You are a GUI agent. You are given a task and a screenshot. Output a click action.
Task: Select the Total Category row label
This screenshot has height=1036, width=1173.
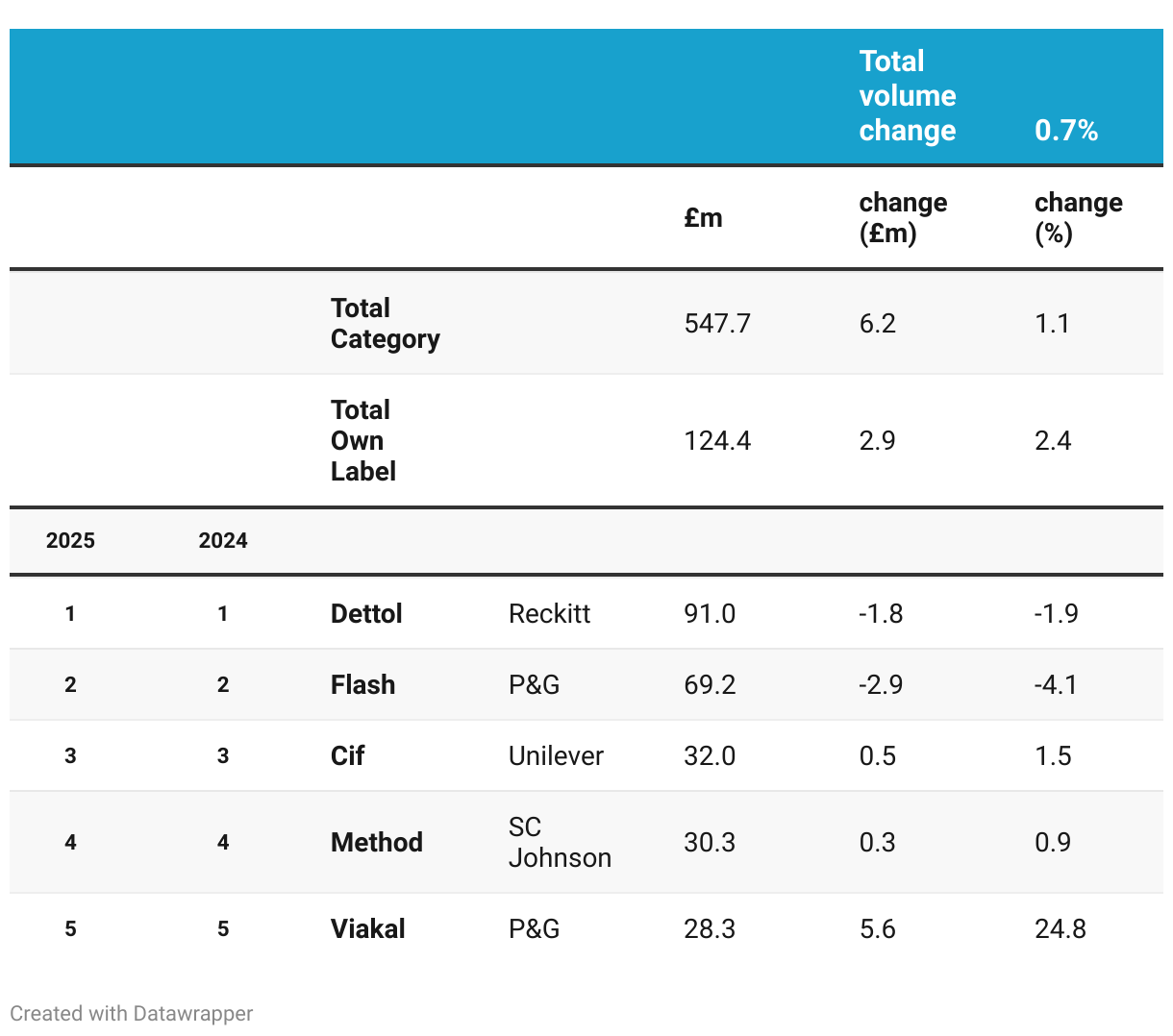pyautogui.click(x=386, y=323)
